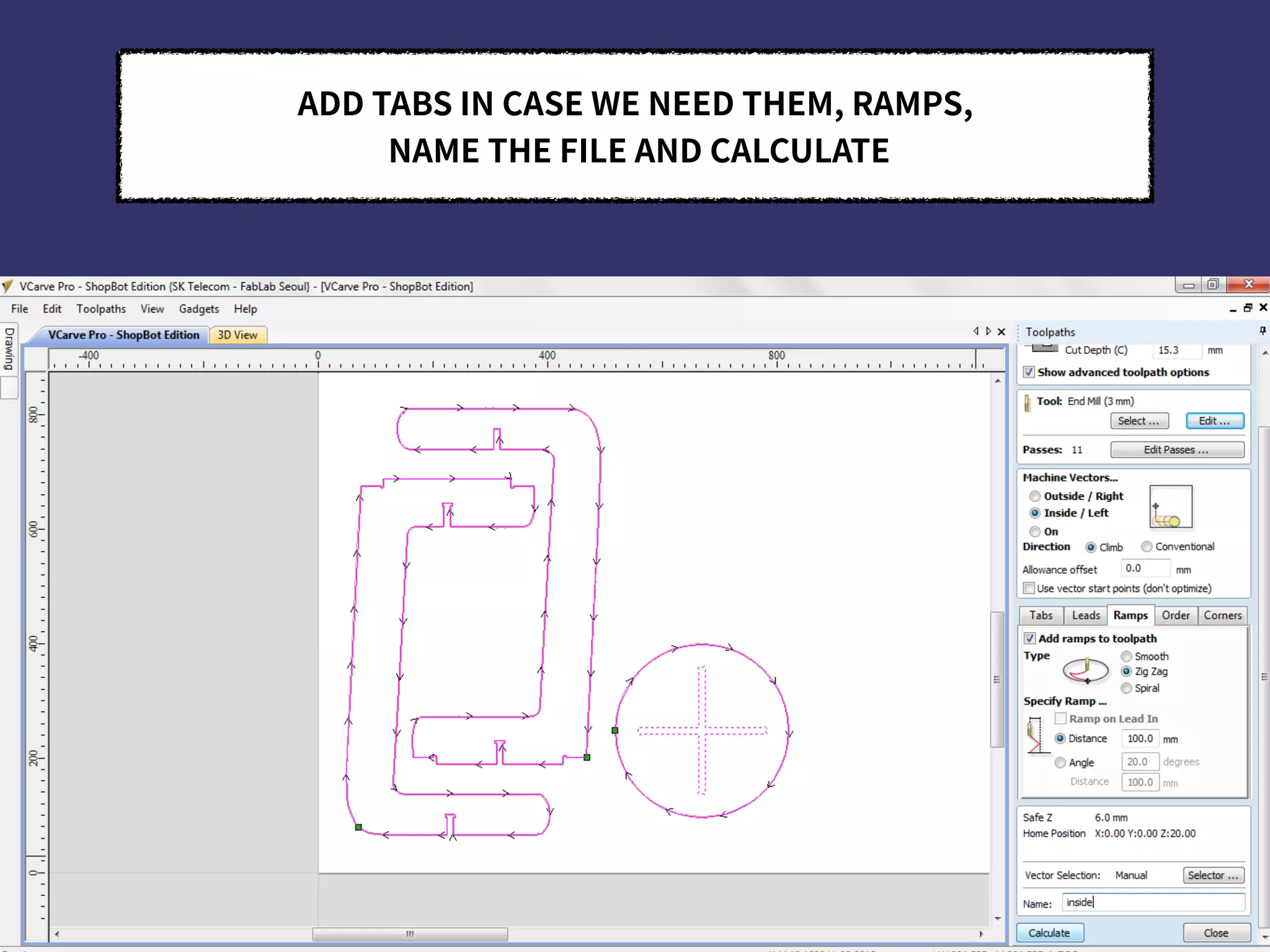
Task: Open the Selector dialog for vector selection
Action: pos(1212,875)
